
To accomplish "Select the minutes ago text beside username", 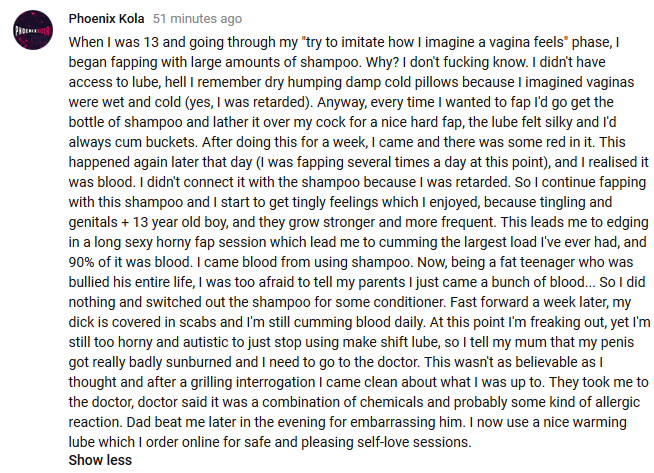I will (206, 19).
